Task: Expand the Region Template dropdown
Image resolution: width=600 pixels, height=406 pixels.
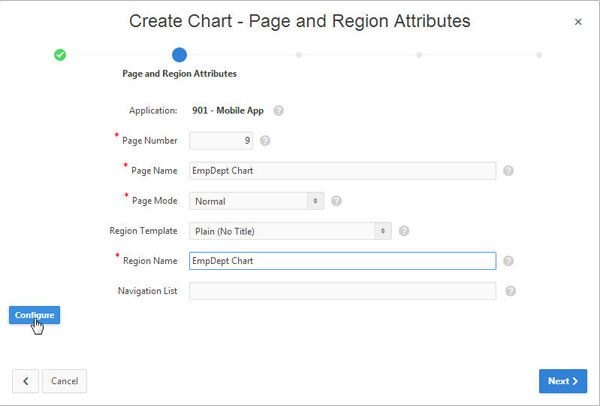Action: pyautogui.click(x=290, y=231)
